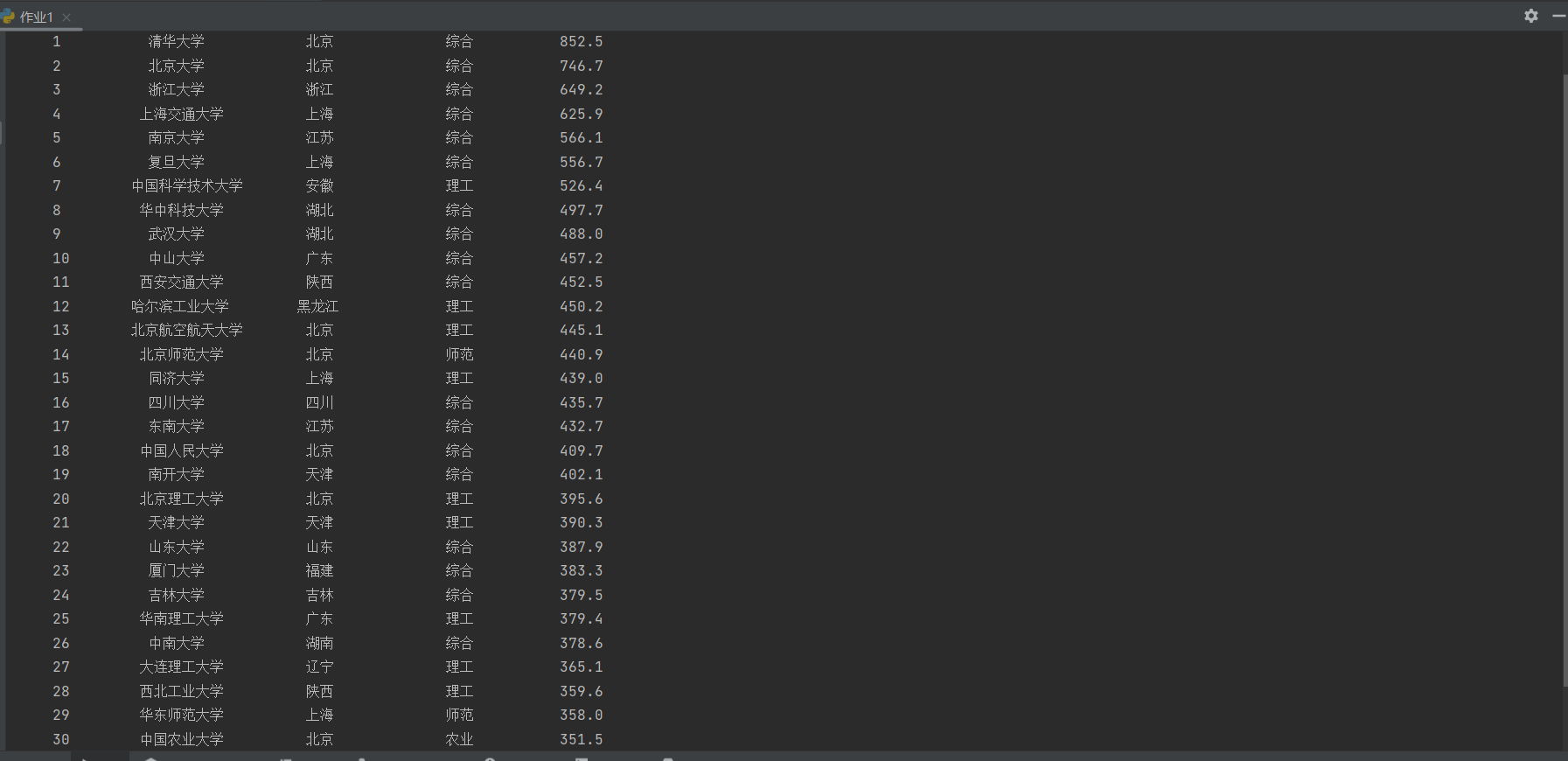Click the 天津大学 entry
Screen dimensions: 1568x761
tap(176, 522)
